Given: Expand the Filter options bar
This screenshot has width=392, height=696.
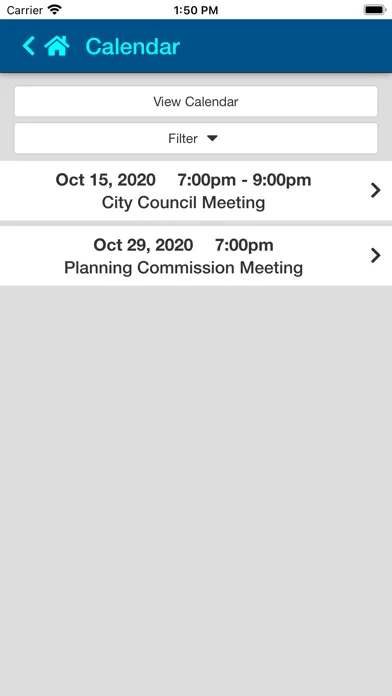Looking at the screenshot, I should tap(196, 138).
